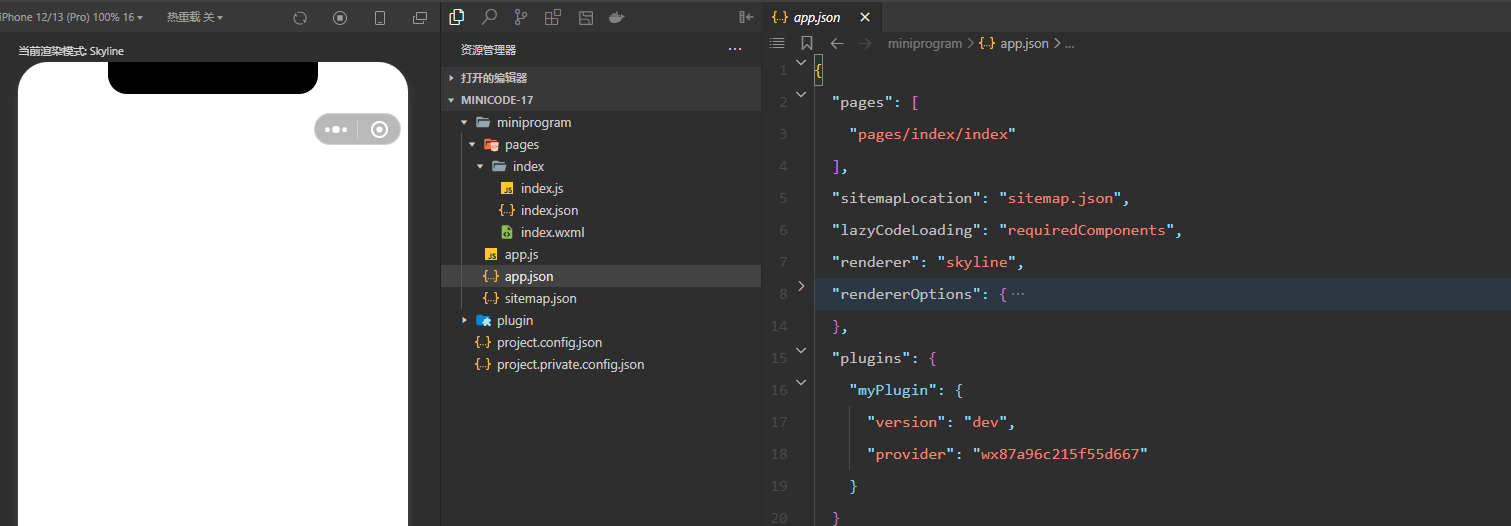This screenshot has width=1511, height=526.
Task: Click the "dev" version value
Action: coord(985,422)
